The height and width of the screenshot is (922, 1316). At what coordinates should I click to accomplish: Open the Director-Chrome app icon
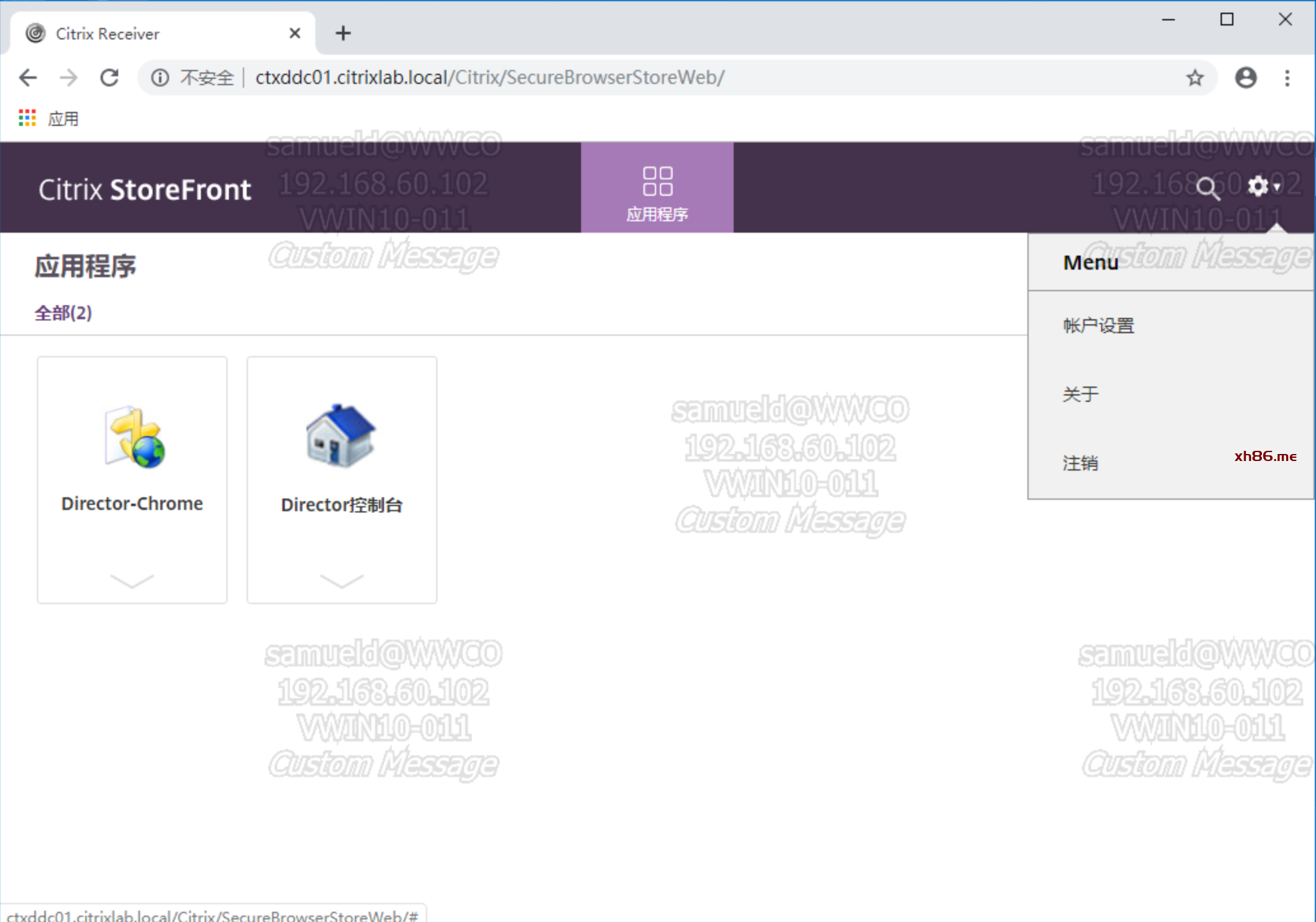click(135, 437)
